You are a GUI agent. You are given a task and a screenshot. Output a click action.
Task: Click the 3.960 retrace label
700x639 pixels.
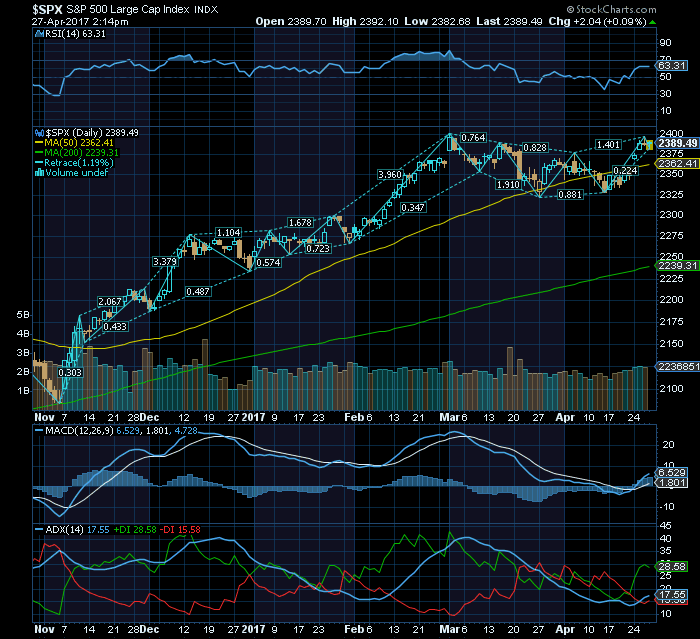click(390, 175)
